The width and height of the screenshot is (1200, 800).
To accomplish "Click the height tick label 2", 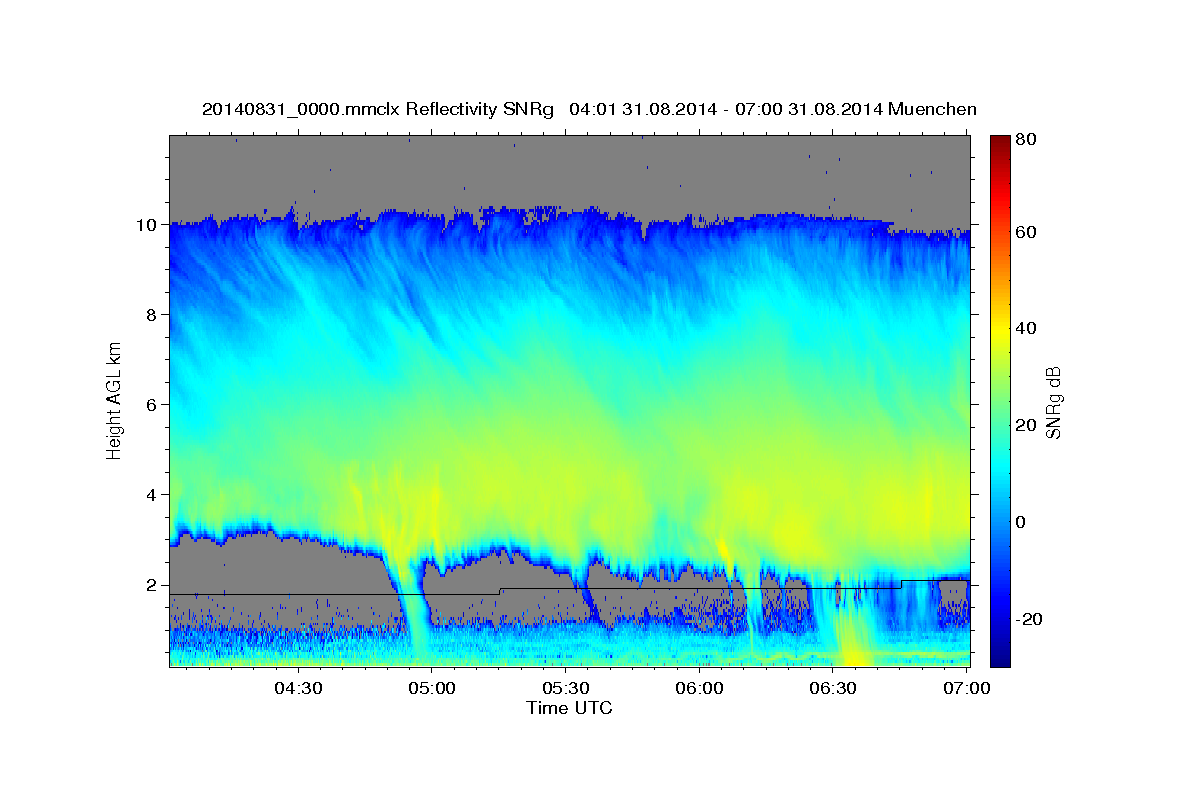I will tap(152, 585).
